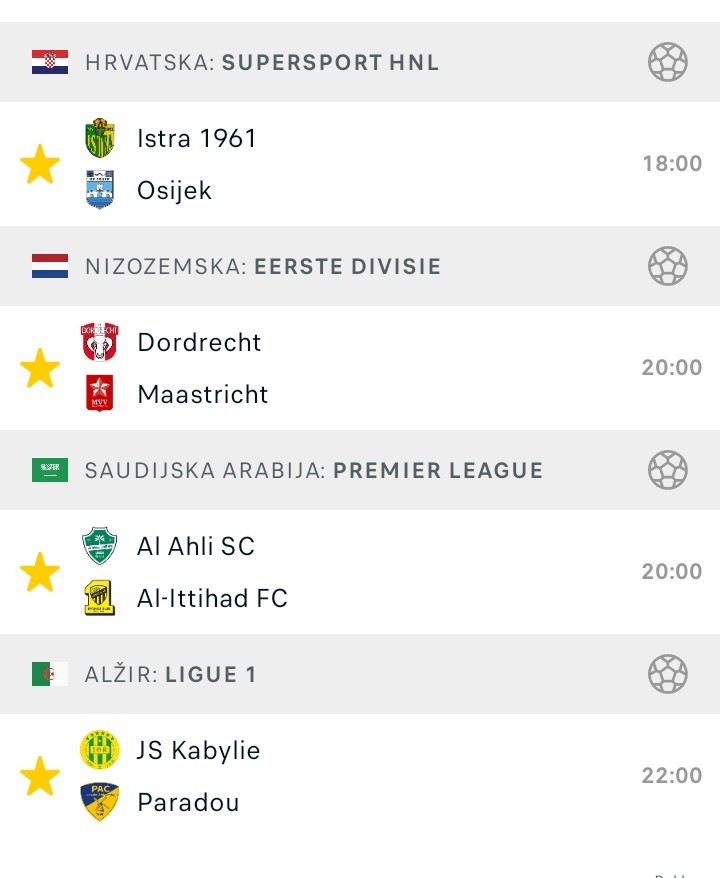The image size is (720, 878).
Task: Click the Paradou PAC club logo
Action: [x=100, y=802]
